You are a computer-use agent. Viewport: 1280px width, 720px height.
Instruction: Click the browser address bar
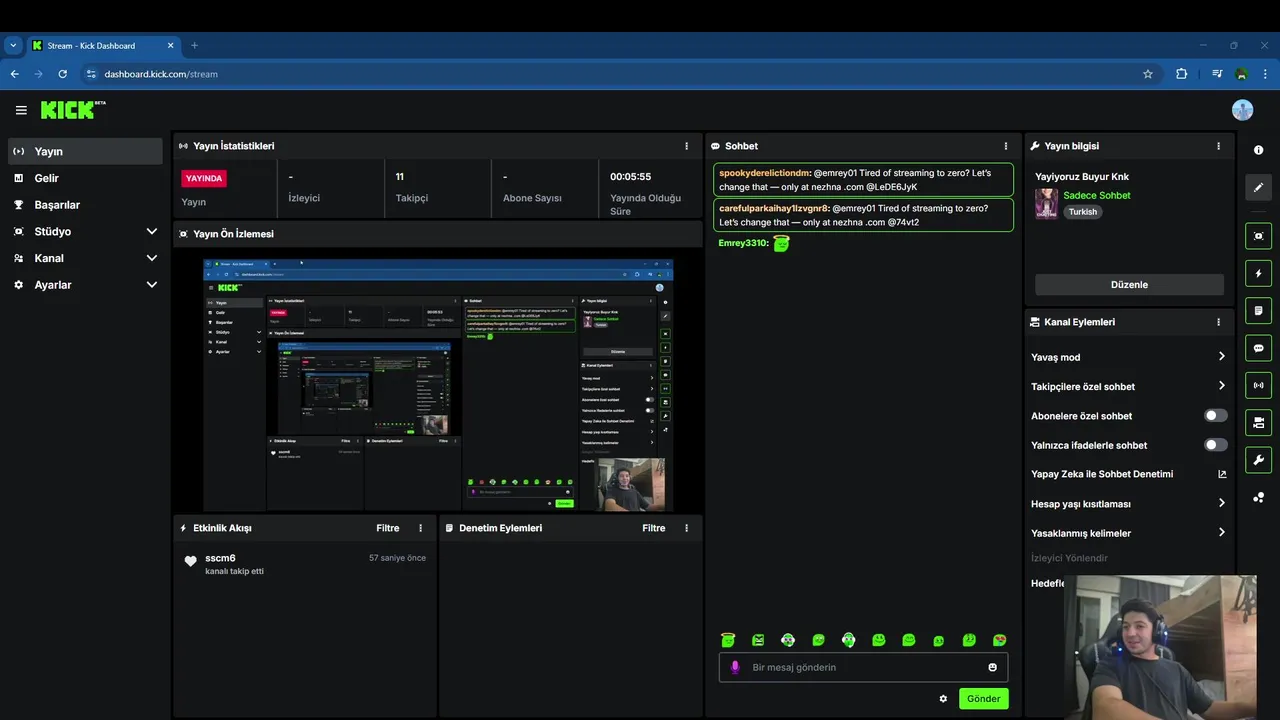[610, 74]
